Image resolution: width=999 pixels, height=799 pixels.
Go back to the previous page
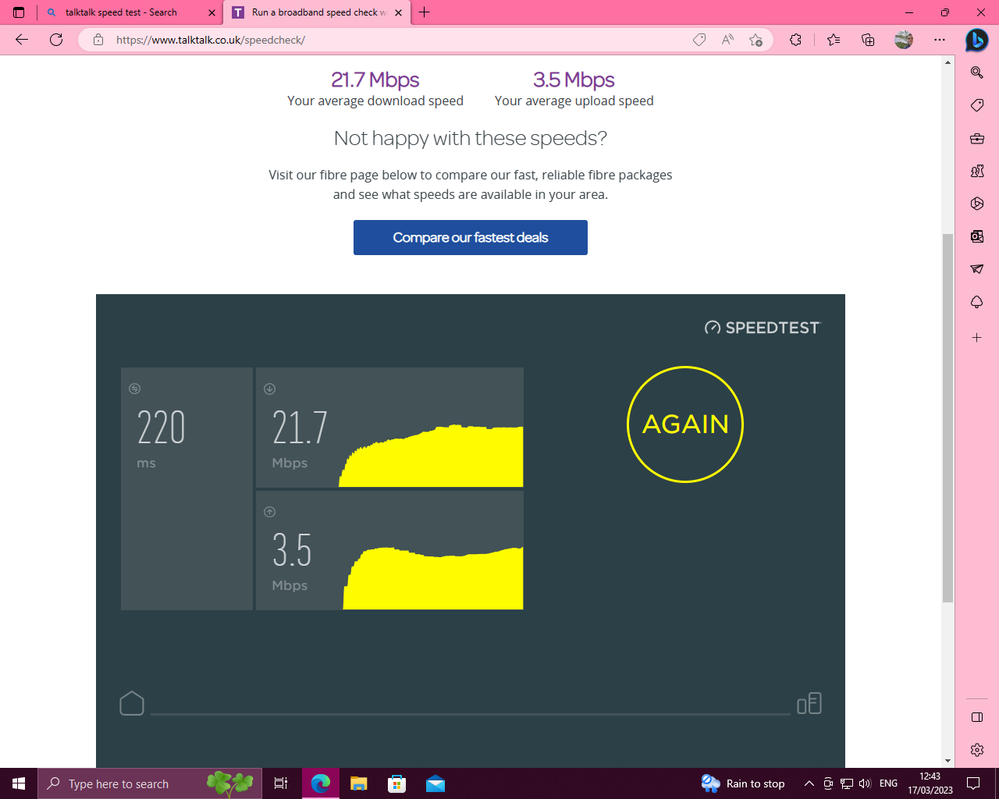(x=22, y=40)
